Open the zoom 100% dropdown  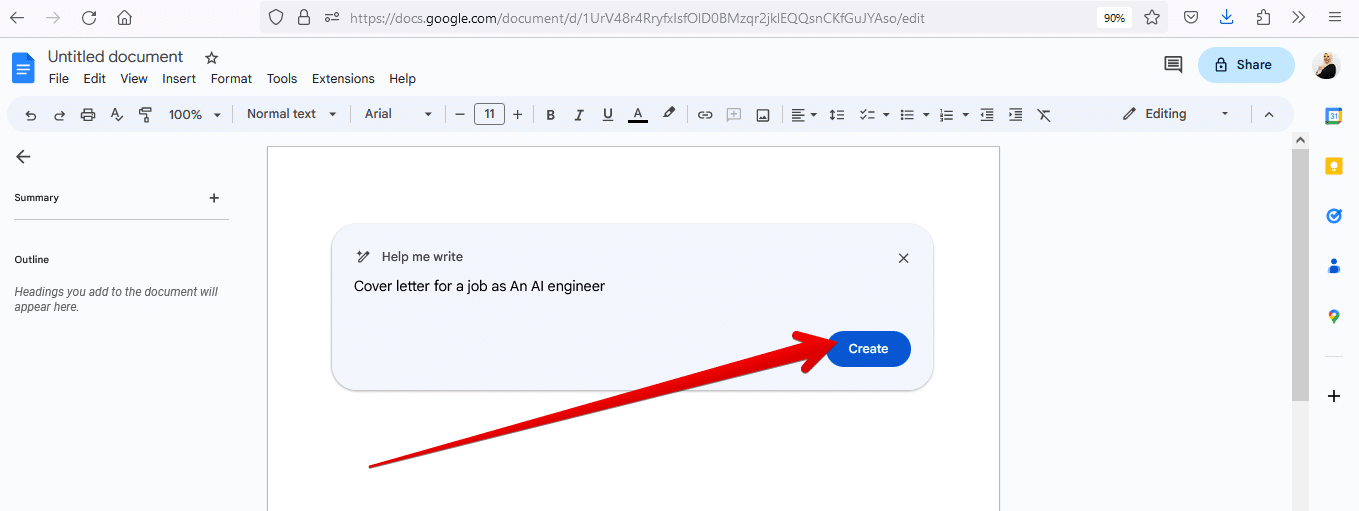tap(194, 115)
